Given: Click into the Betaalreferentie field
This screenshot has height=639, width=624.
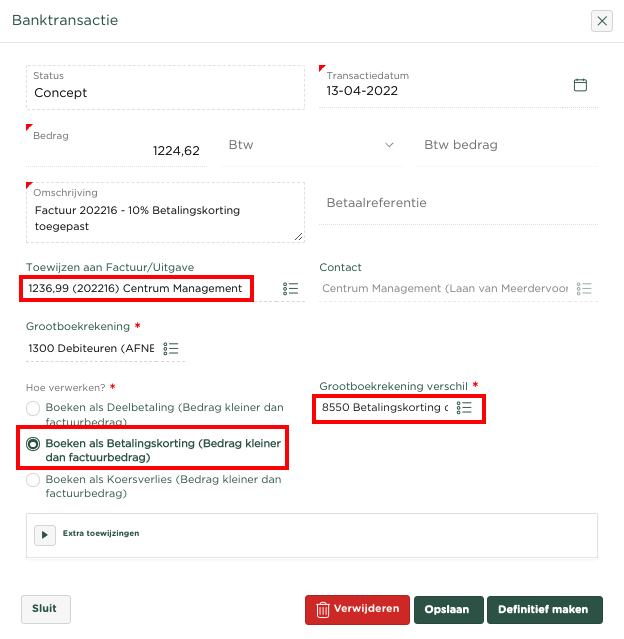Looking at the screenshot, I should (x=460, y=203).
